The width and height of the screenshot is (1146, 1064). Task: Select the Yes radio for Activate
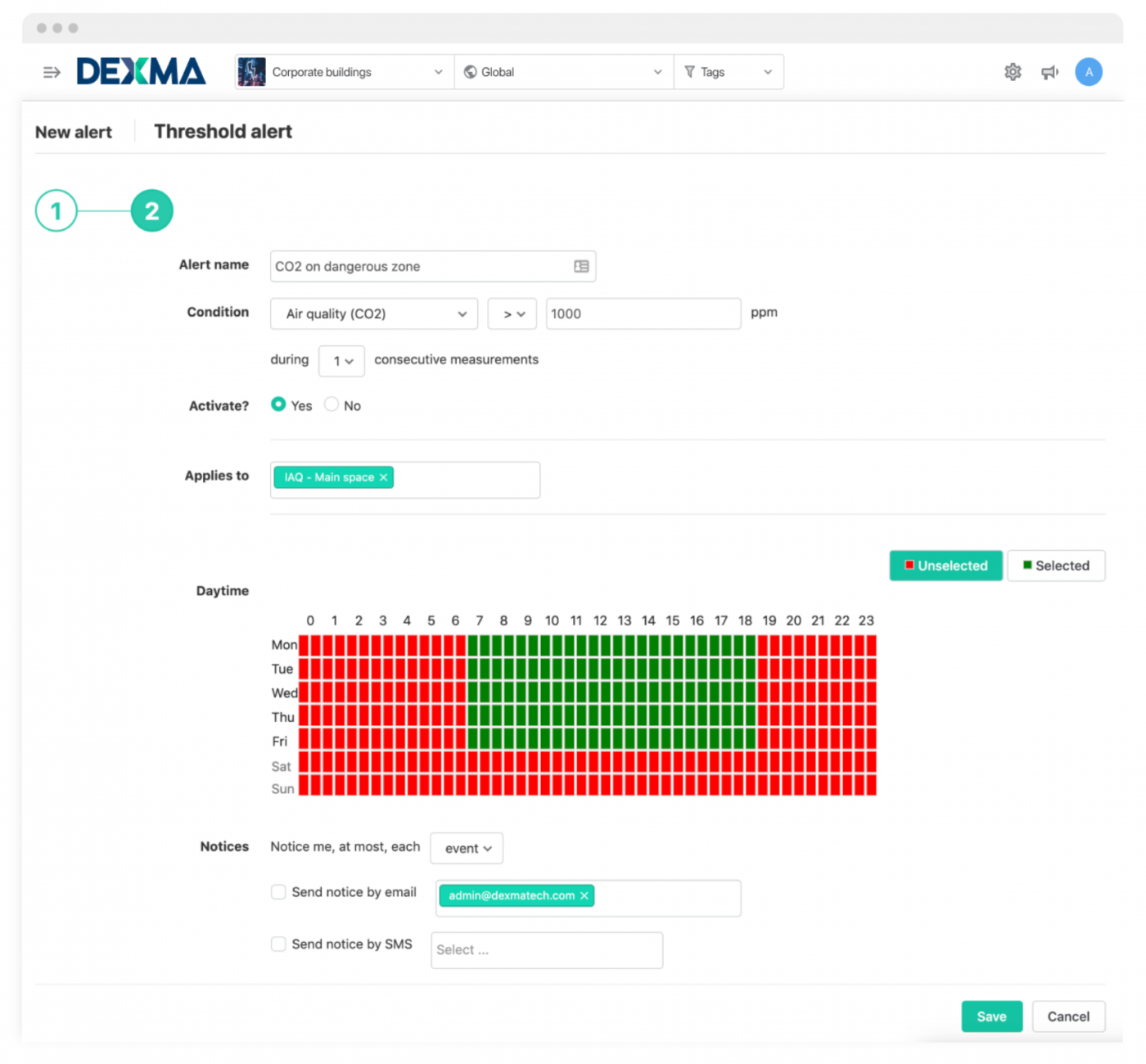tap(278, 404)
